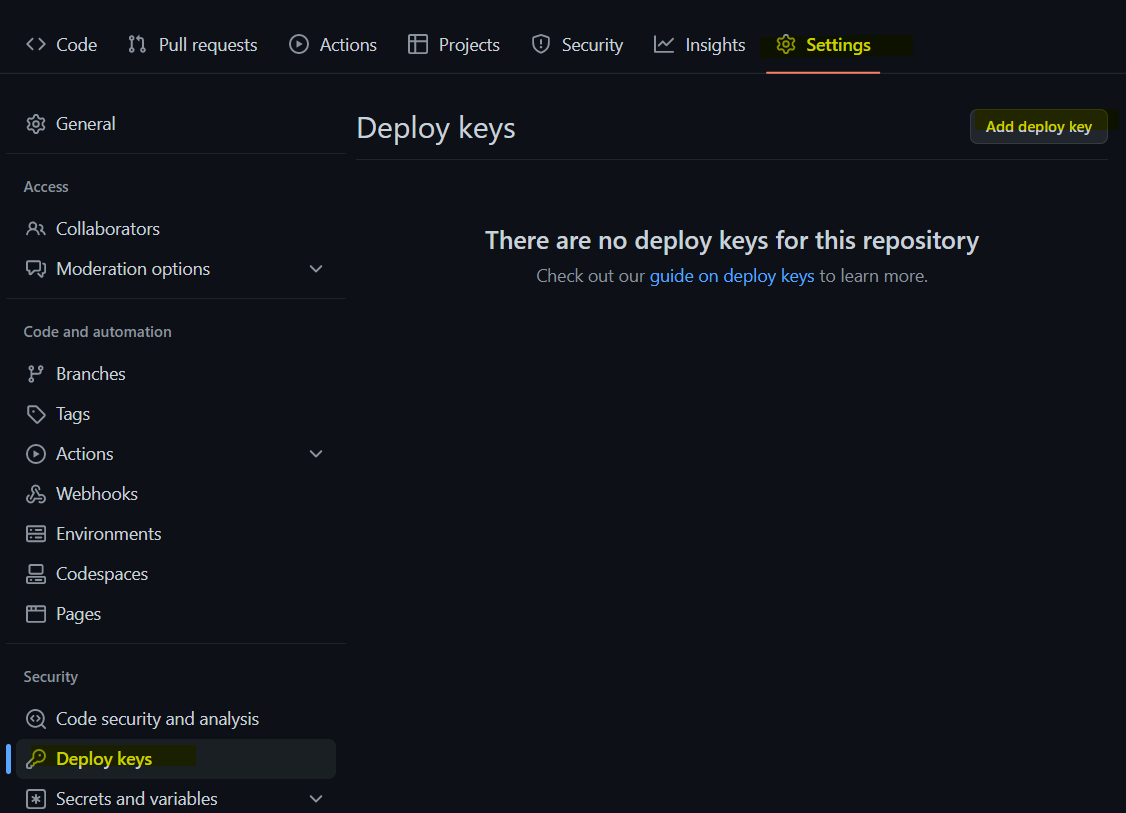Image resolution: width=1126 pixels, height=813 pixels.
Task: Click 'There are no deploy keys' message
Action: tap(732, 241)
